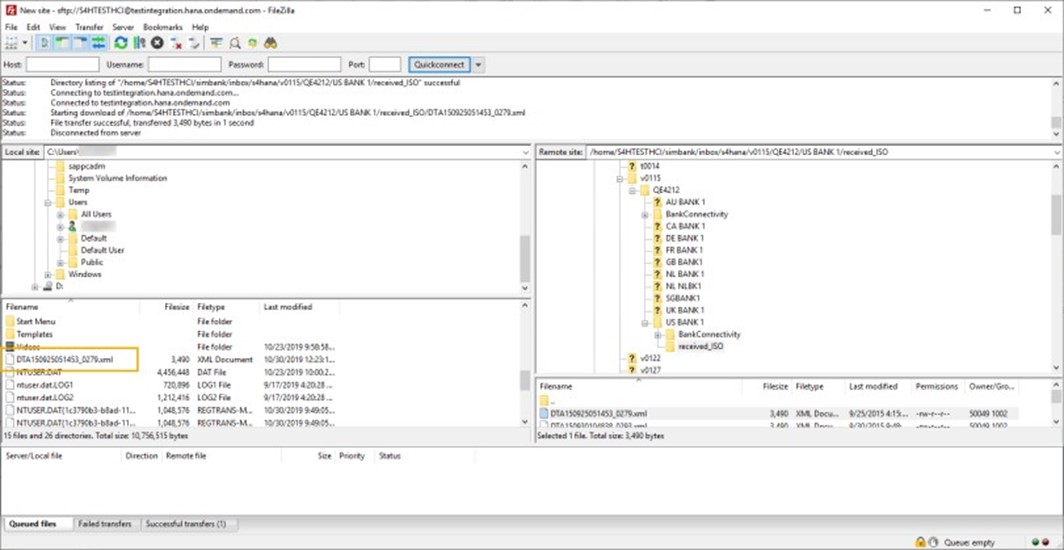The height and width of the screenshot is (550, 1064).
Task: Click the disconnect from server icon
Action: coord(176,43)
